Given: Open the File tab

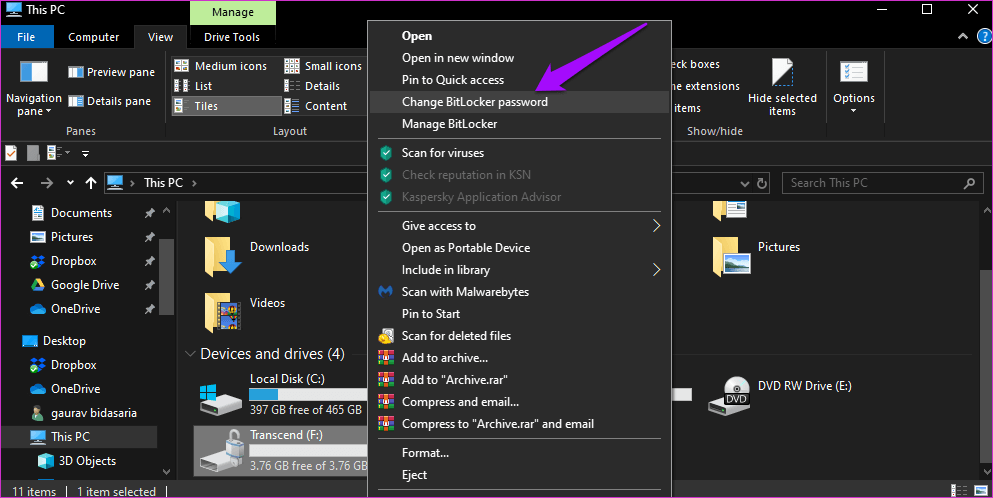Looking at the screenshot, I should coord(27,37).
